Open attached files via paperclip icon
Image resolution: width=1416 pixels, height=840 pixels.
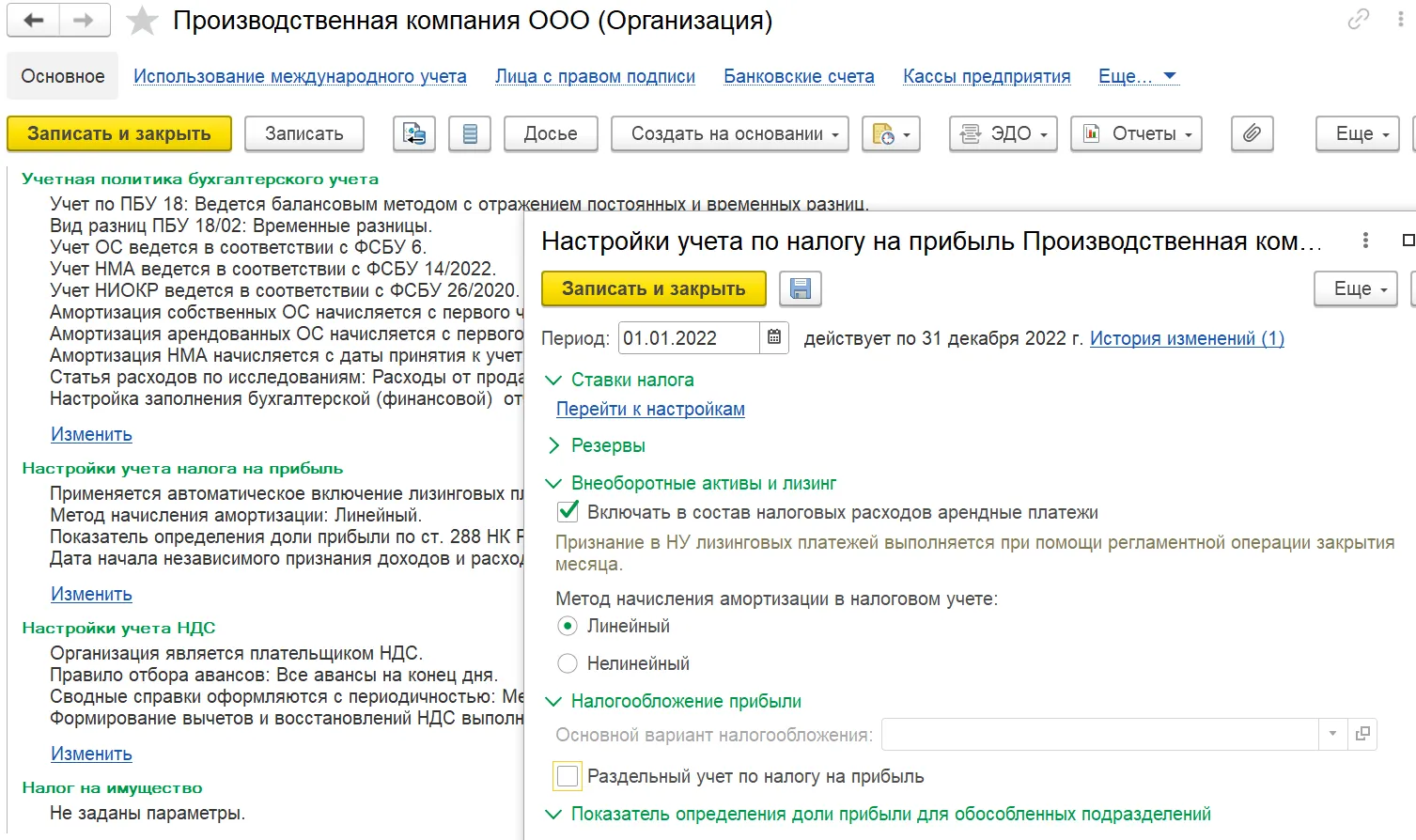(1252, 134)
